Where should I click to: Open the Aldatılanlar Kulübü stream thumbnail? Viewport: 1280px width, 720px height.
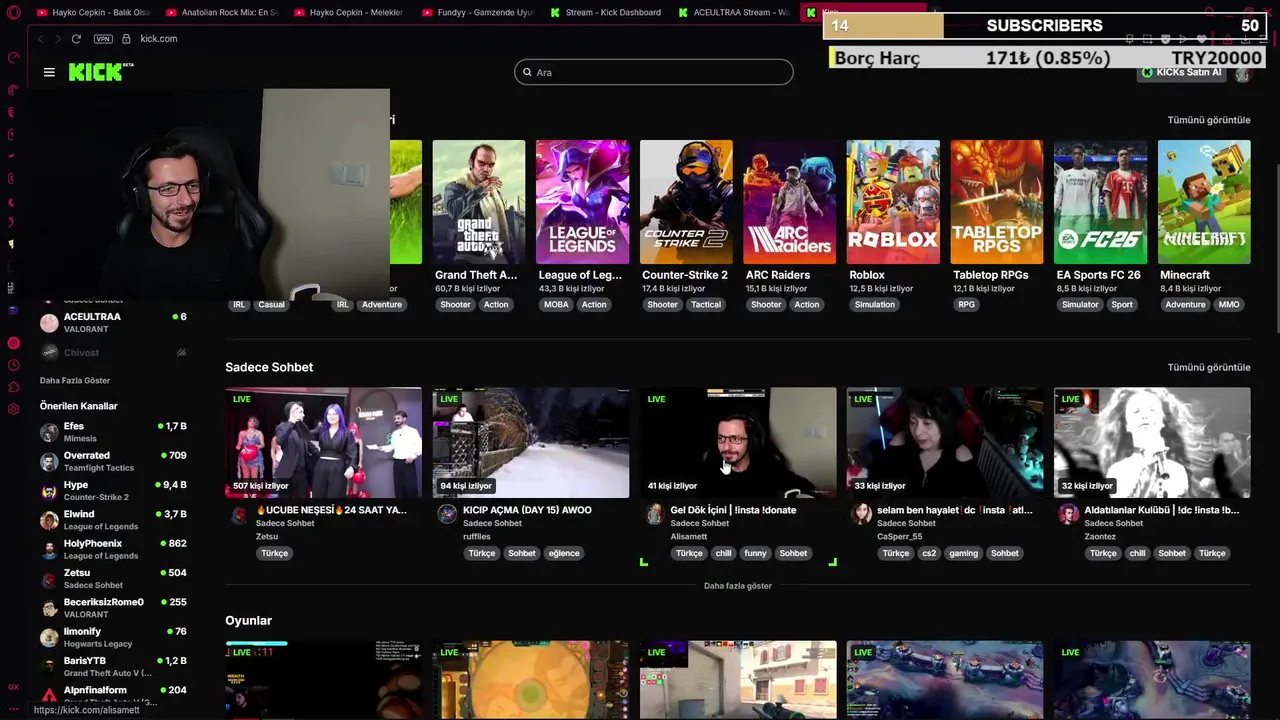point(1152,442)
